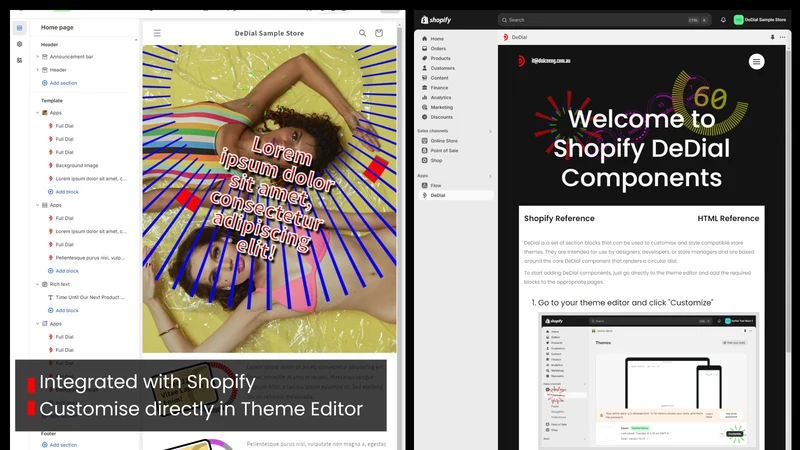Click the storefront search magnifier icon
The height and width of the screenshot is (450, 800).
click(x=362, y=33)
